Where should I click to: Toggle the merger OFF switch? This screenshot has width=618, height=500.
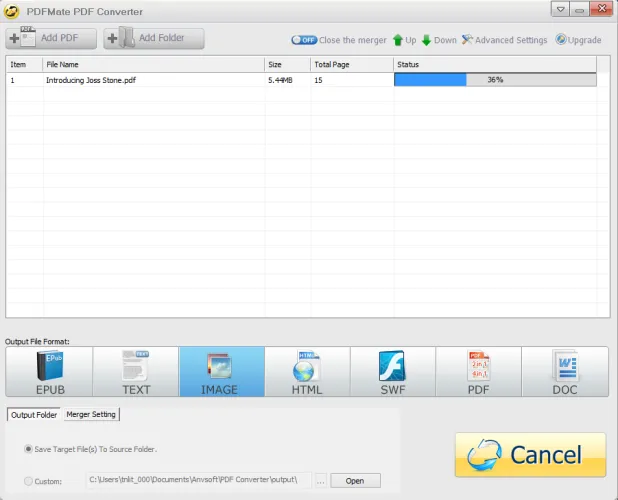tap(304, 40)
